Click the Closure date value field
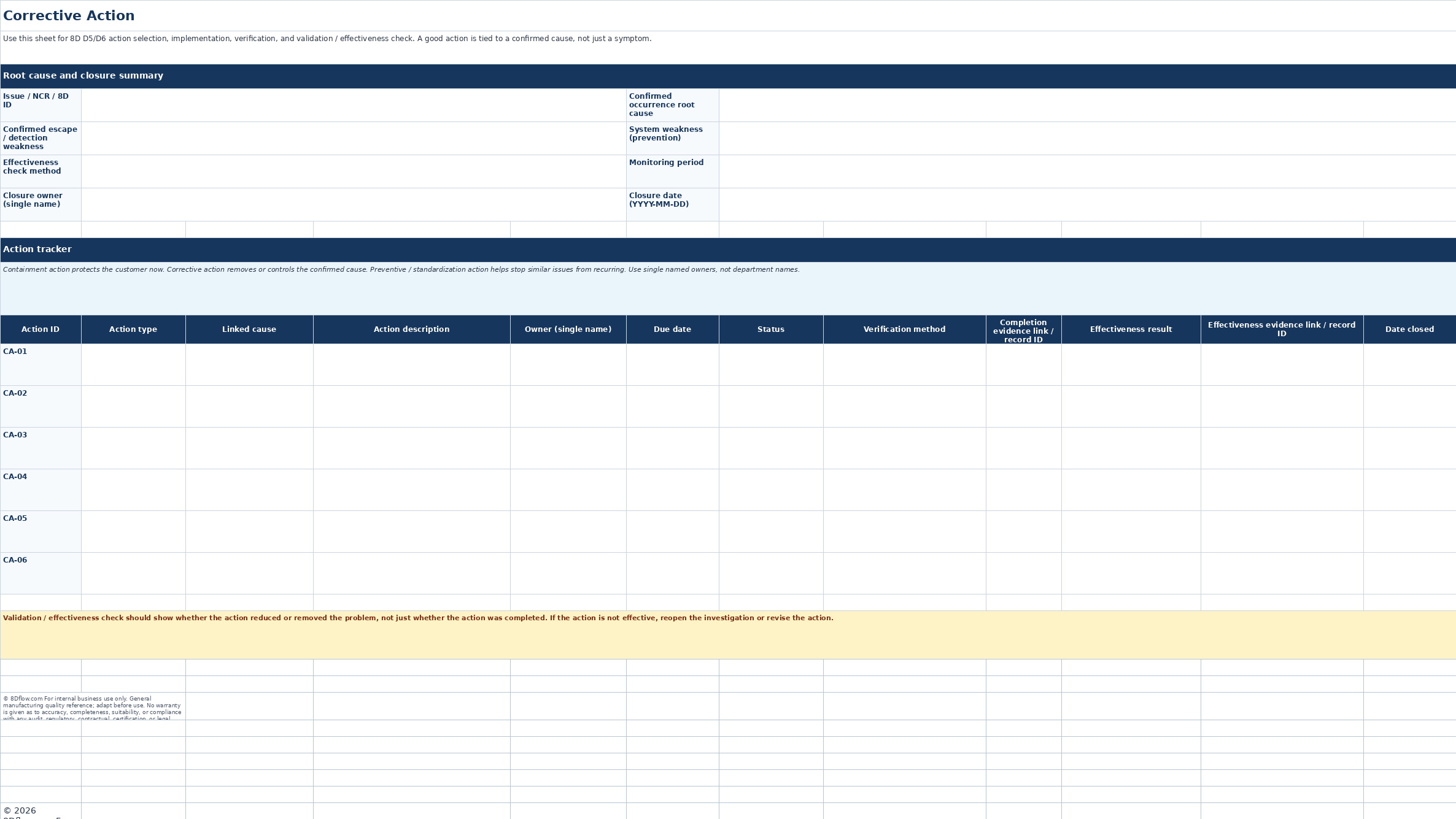This screenshot has height=819, width=1456. [x=1087, y=204]
